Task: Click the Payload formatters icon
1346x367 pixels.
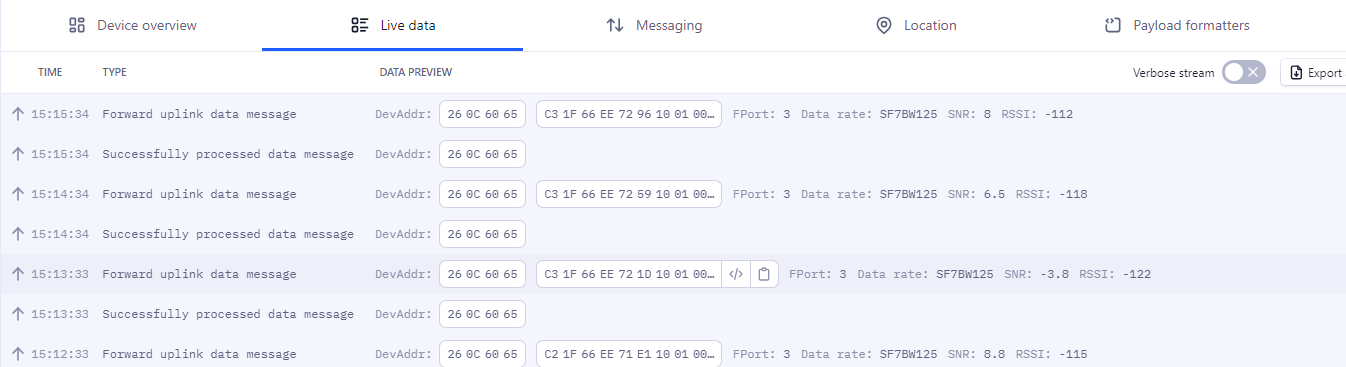Action: coord(1112,25)
